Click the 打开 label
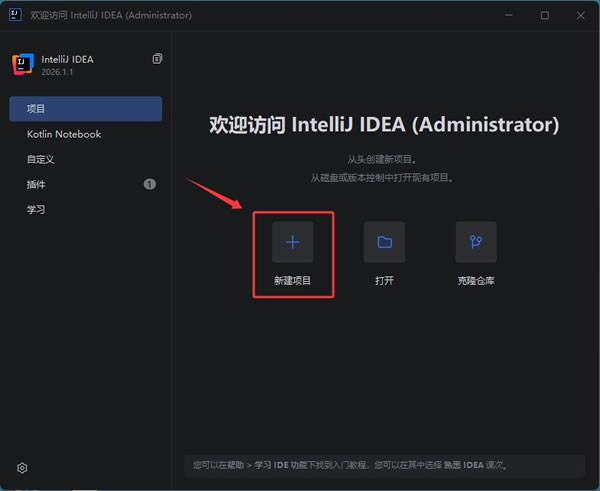The width and height of the screenshot is (600, 491). [384, 281]
